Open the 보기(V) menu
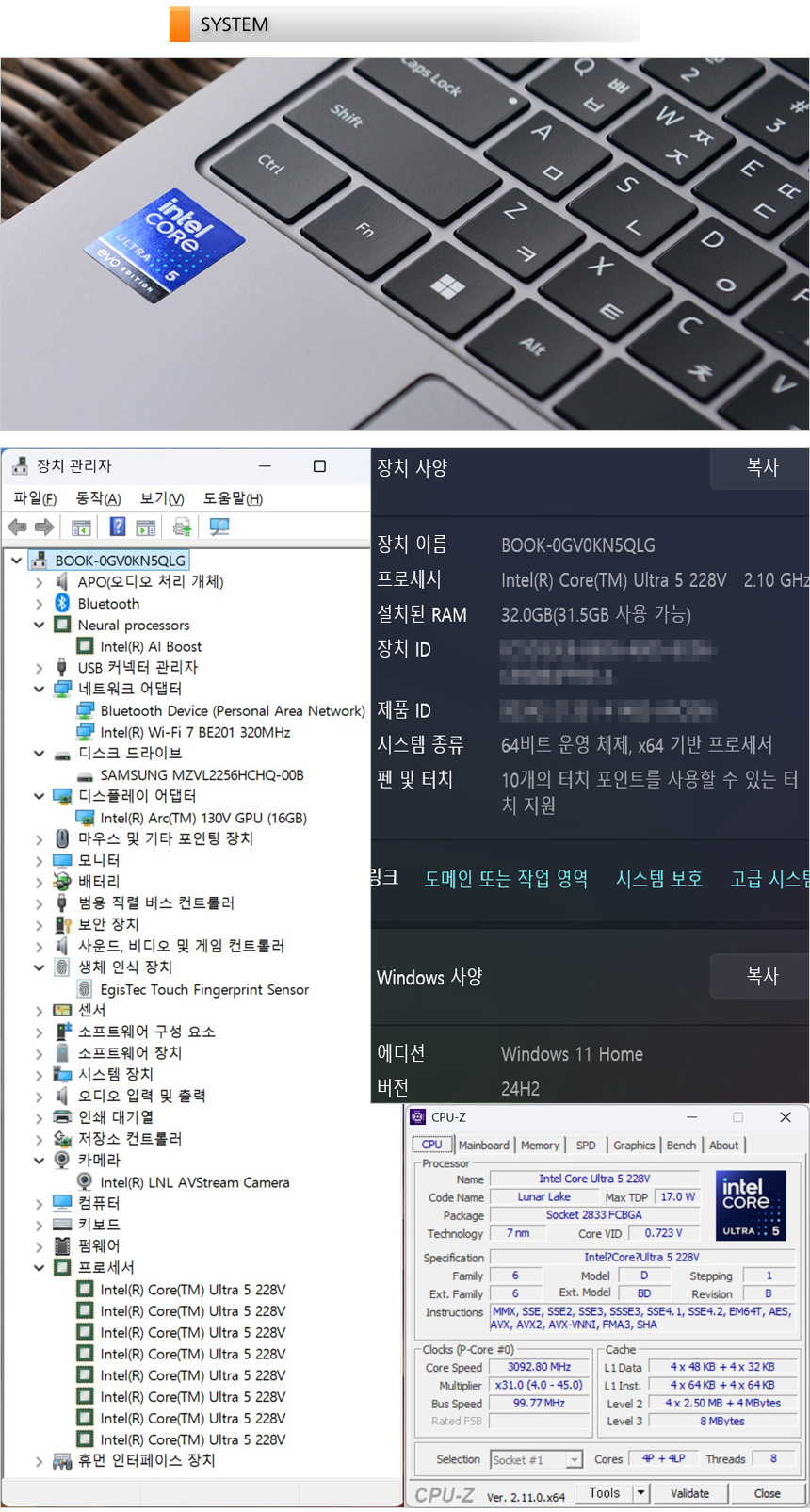The width and height of the screenshot is (810, 1512). pos(161,498)
